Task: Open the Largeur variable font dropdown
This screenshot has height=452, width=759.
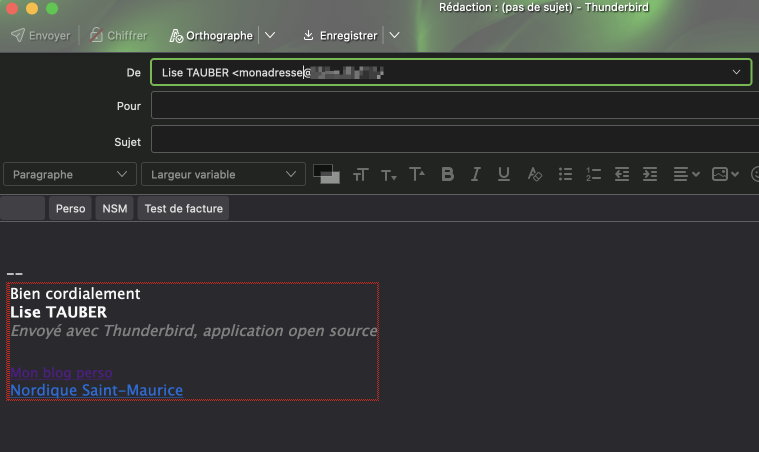Action: pos(223,174)
